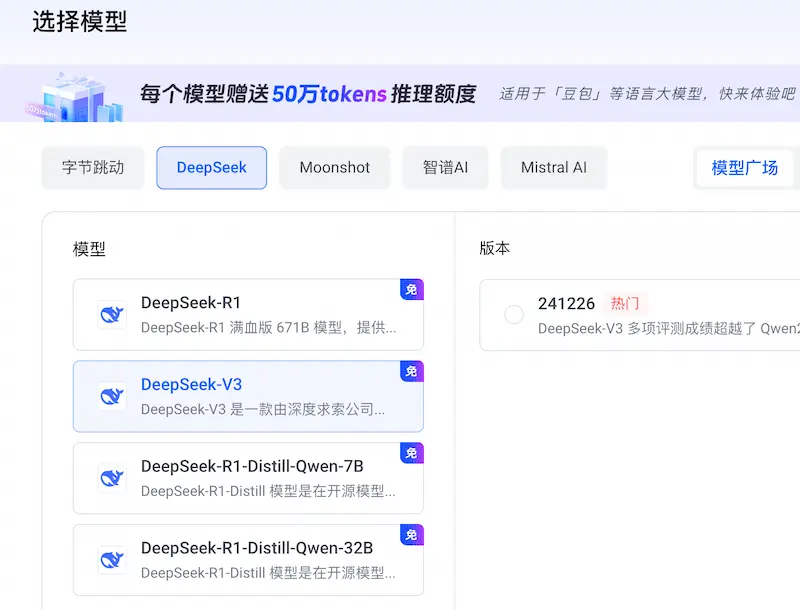800x610 pixels.
Task: Switch to the Mistral AI tab
Action: [x=553, y=167]
